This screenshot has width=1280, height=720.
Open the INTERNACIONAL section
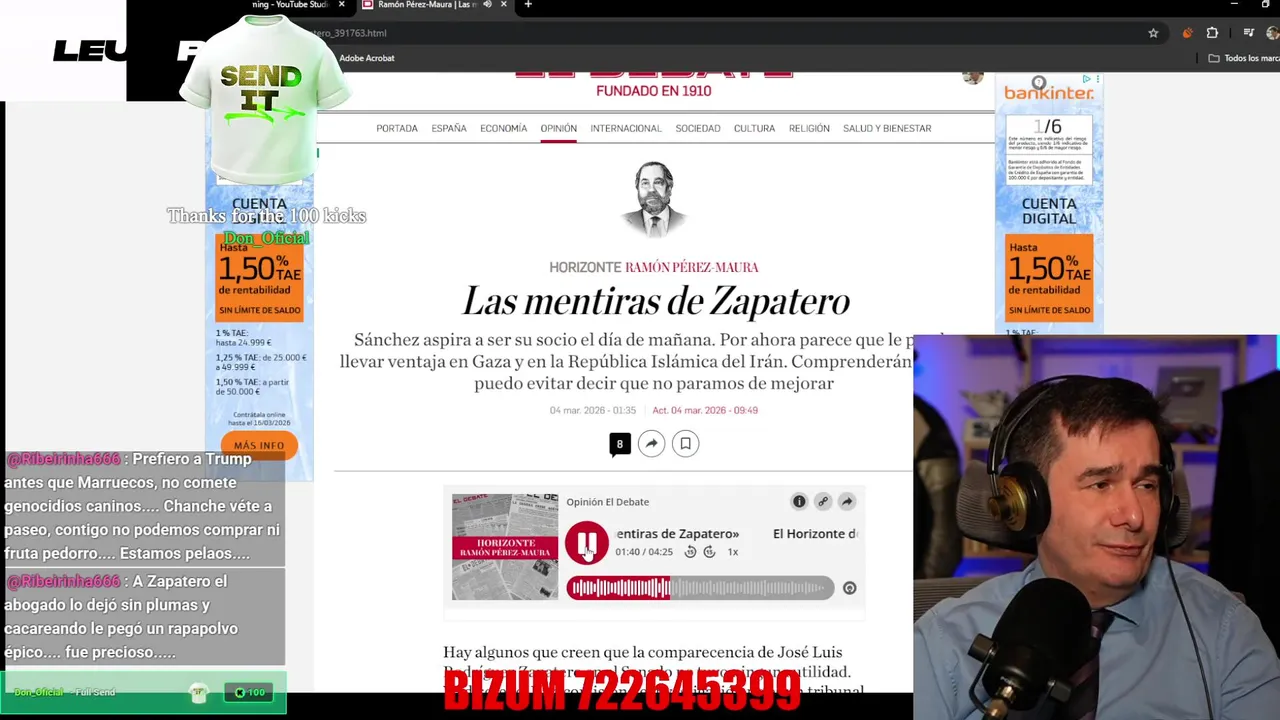(626, 128)
